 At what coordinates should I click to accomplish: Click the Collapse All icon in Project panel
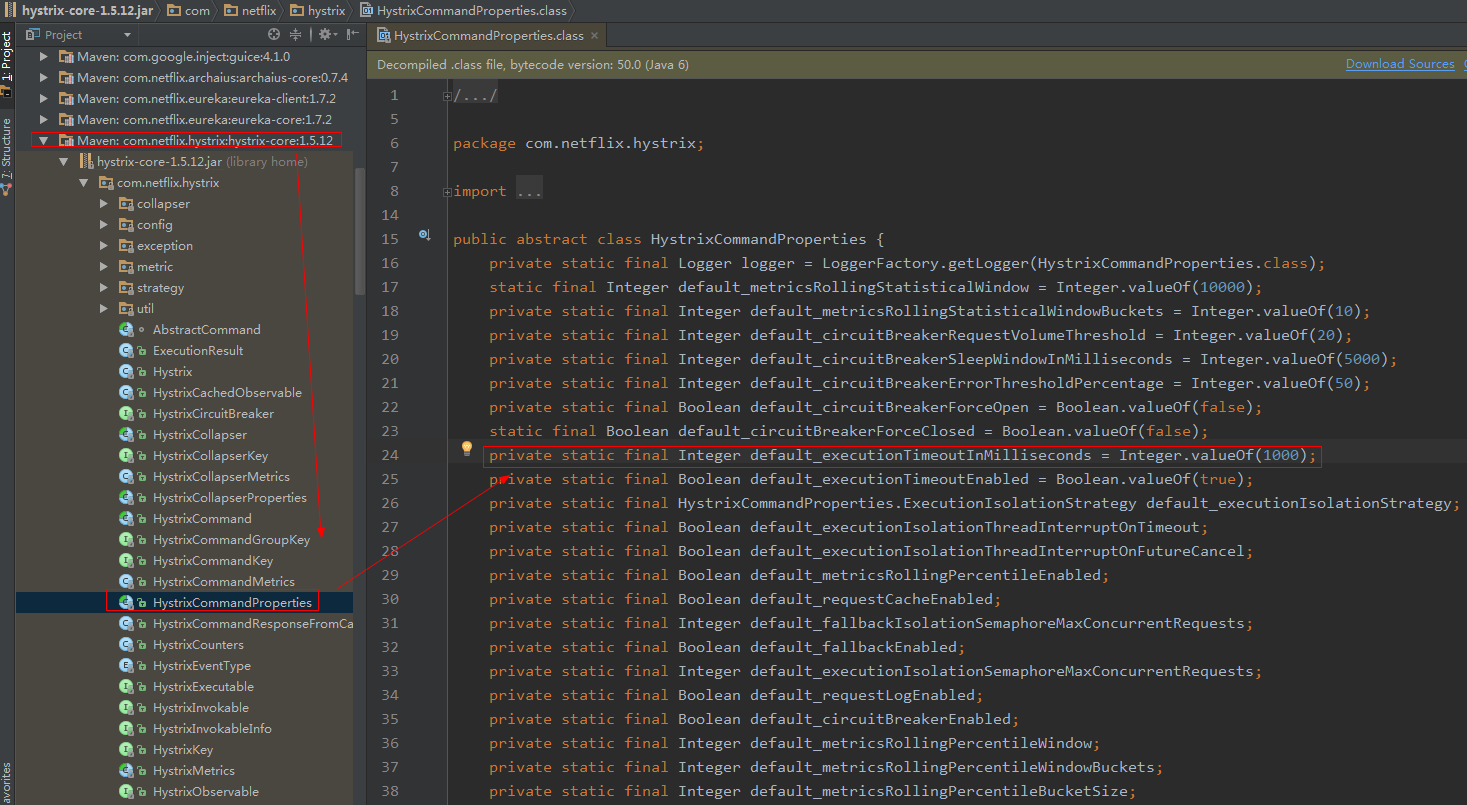click(296, 34)
